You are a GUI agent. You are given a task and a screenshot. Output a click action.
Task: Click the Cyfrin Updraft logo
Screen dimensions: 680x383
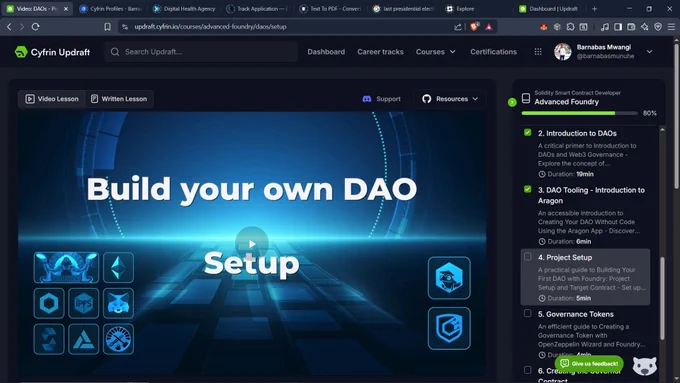[52, 52]
